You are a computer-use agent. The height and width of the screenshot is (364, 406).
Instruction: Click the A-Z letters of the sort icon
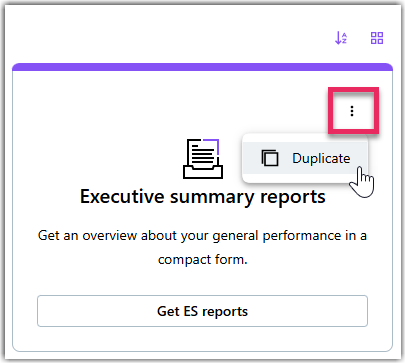tap(345, 38)
